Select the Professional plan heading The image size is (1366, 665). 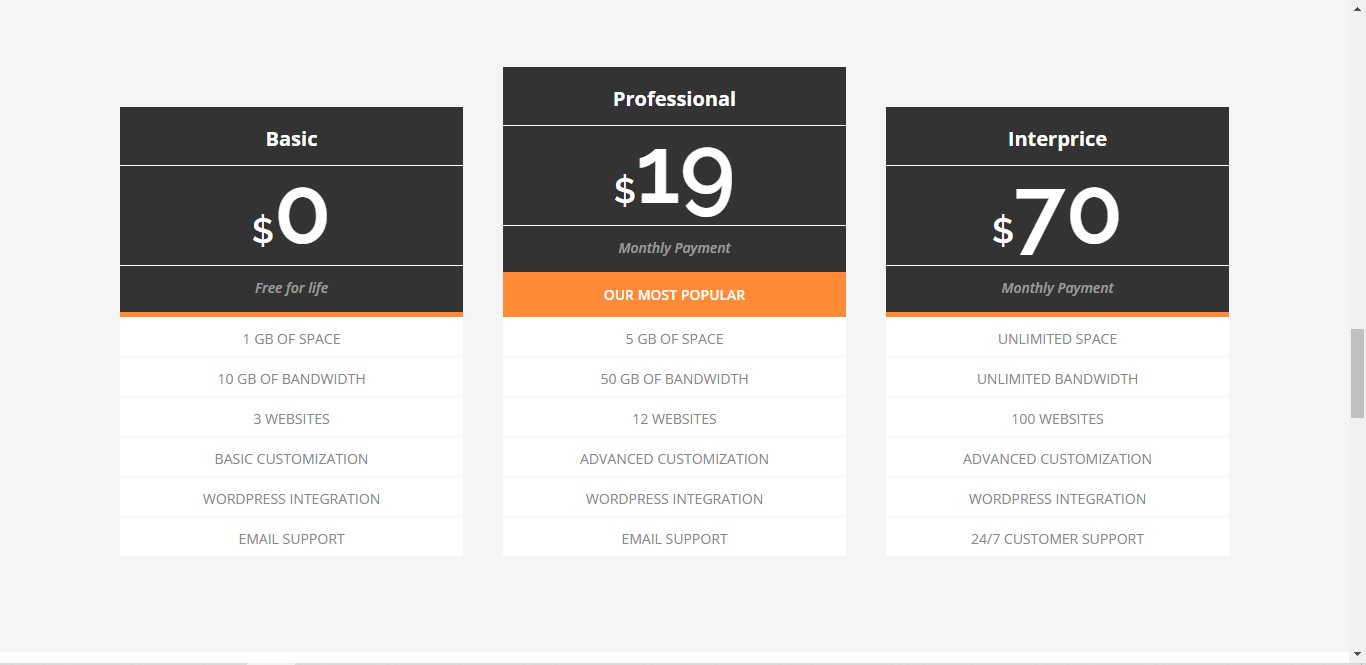pyautogui.click(x=674, y=99)
